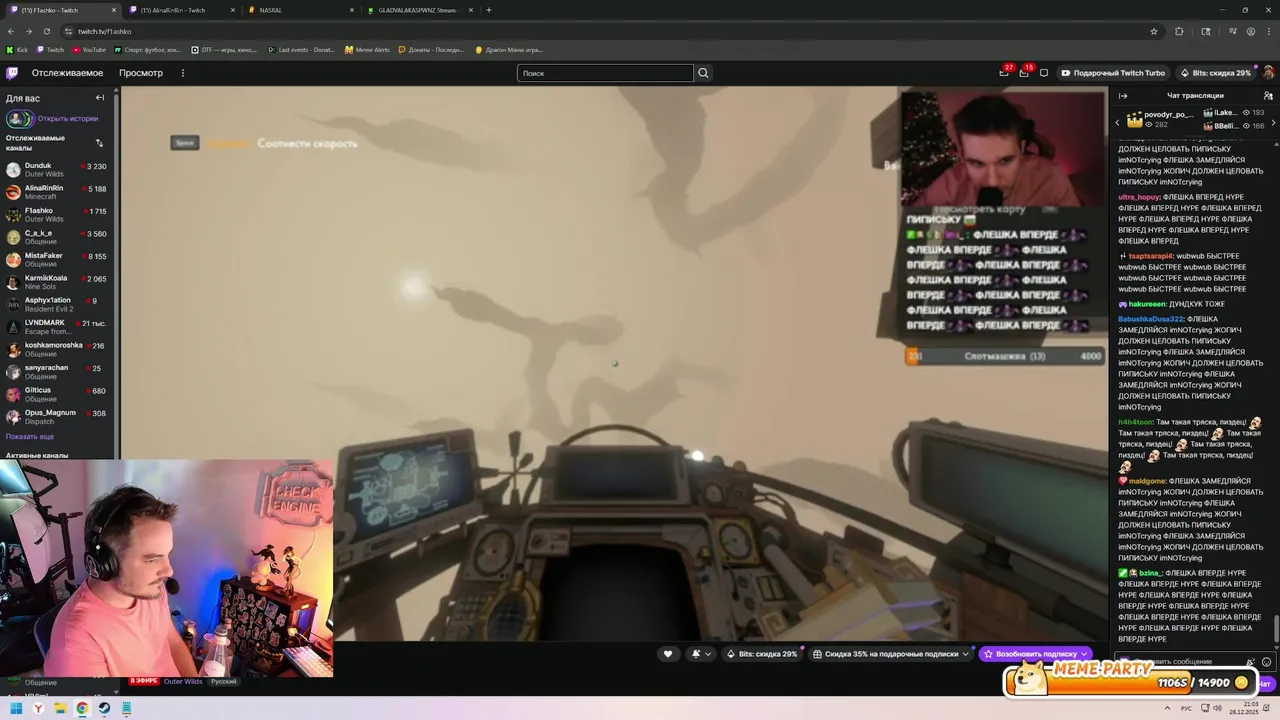Image resolution: width=1280 pixels, height=720 pixels.
Task: Sort followed channels with arrows icon
Action: [x=99, y=143]
